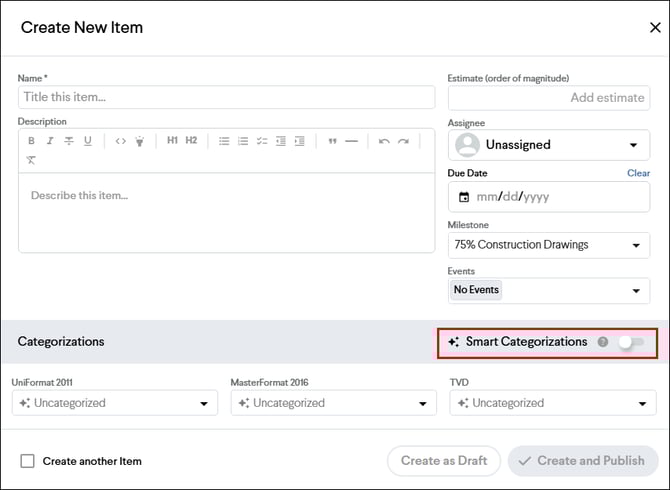Enable the Smart Categorizations toggle

629,342
